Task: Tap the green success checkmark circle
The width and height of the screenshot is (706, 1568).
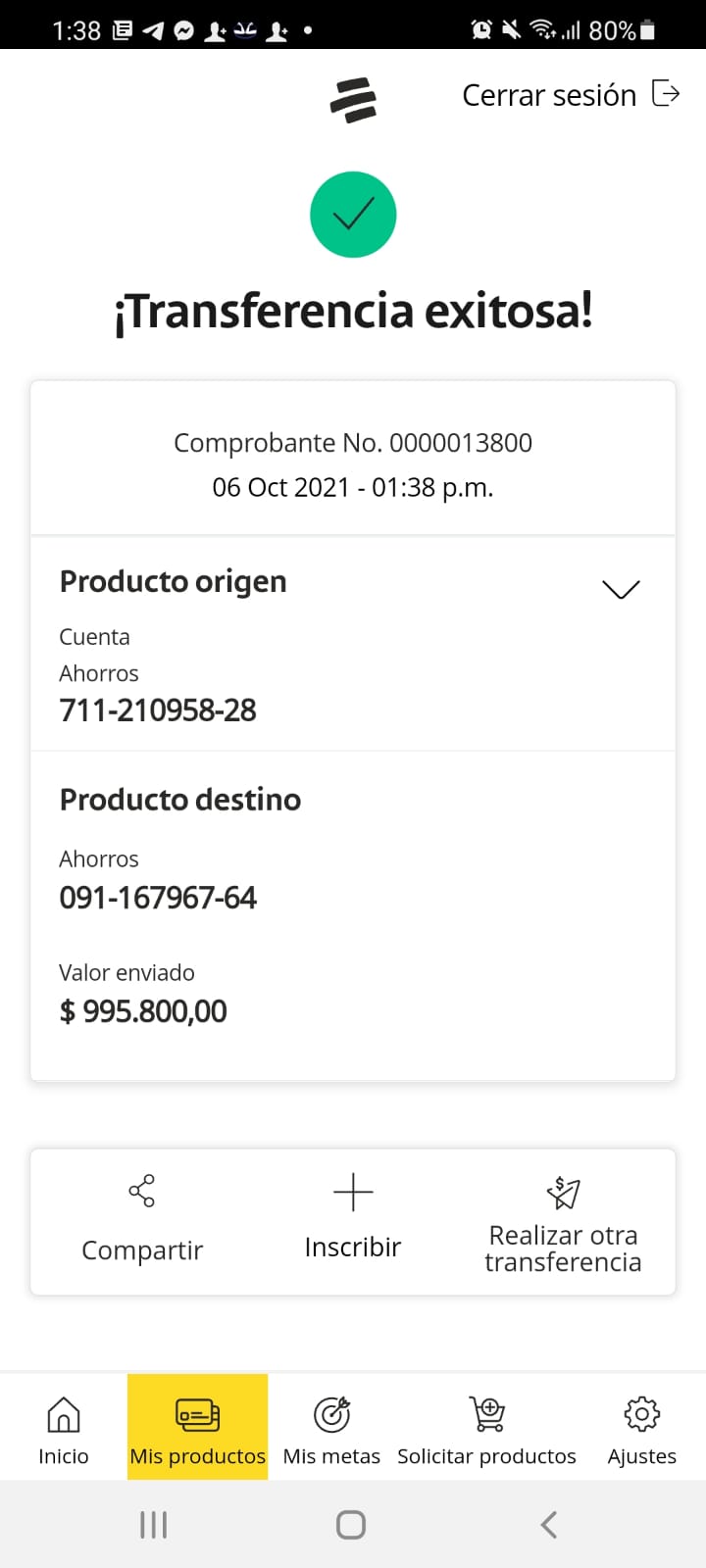Action: [353, 215]
